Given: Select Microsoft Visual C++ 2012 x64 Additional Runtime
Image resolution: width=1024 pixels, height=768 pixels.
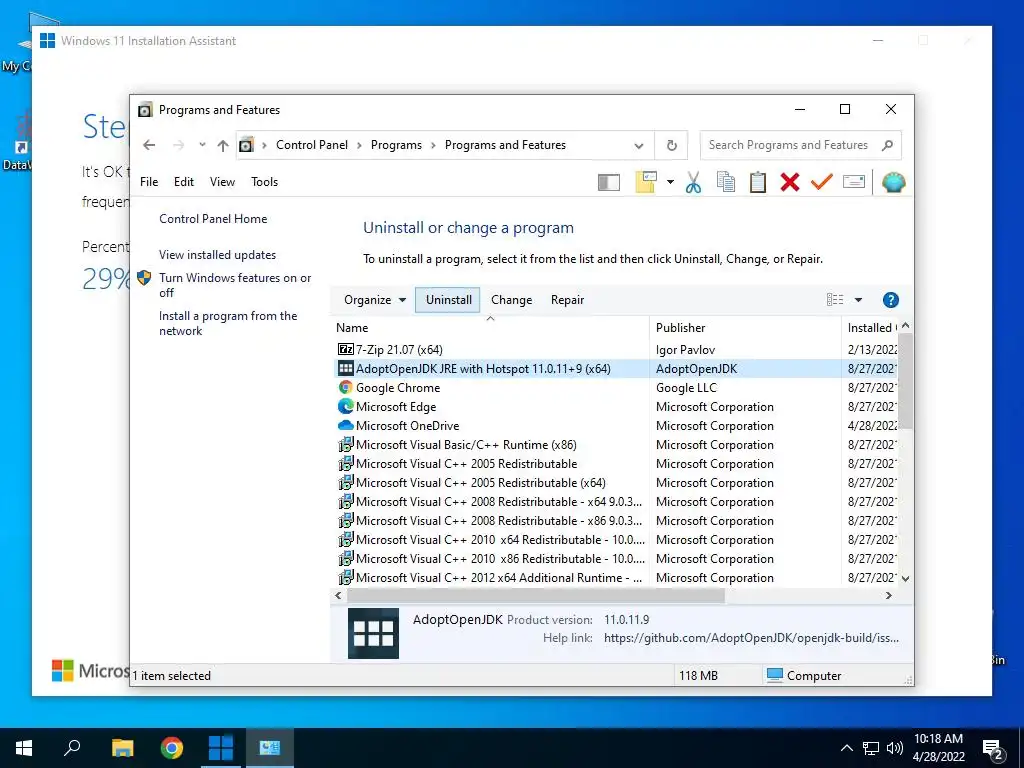Looking at the screenshot, I should coord(490,577).
